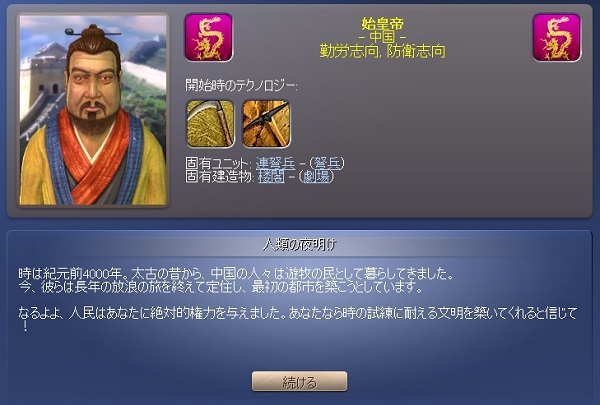Image resolution: width=600 pixels, height=405 pixels.
Task: Click the 固有建造物 label
Action: point(218,177)
